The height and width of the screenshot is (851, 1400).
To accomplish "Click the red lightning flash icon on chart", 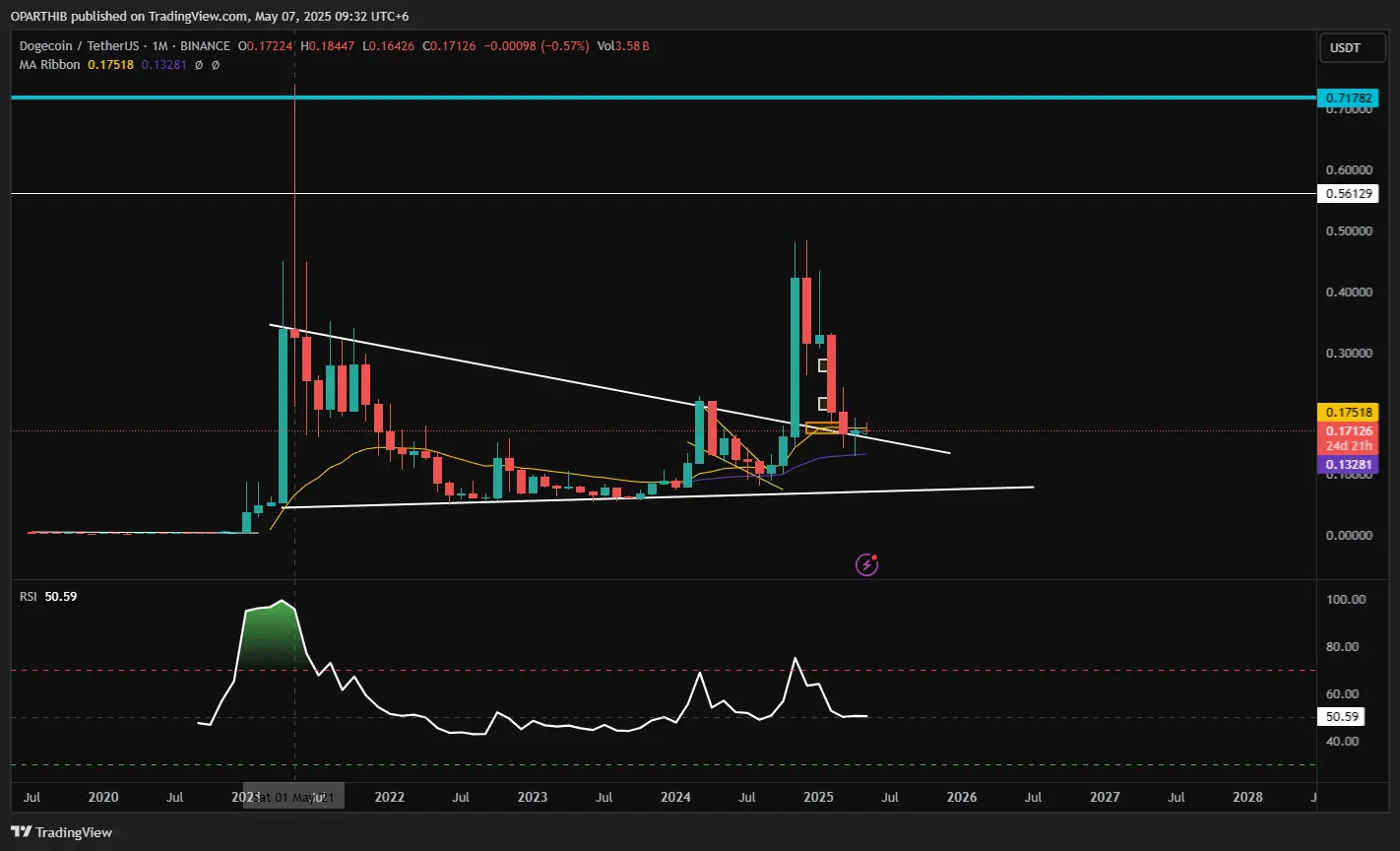I will 867,564.
